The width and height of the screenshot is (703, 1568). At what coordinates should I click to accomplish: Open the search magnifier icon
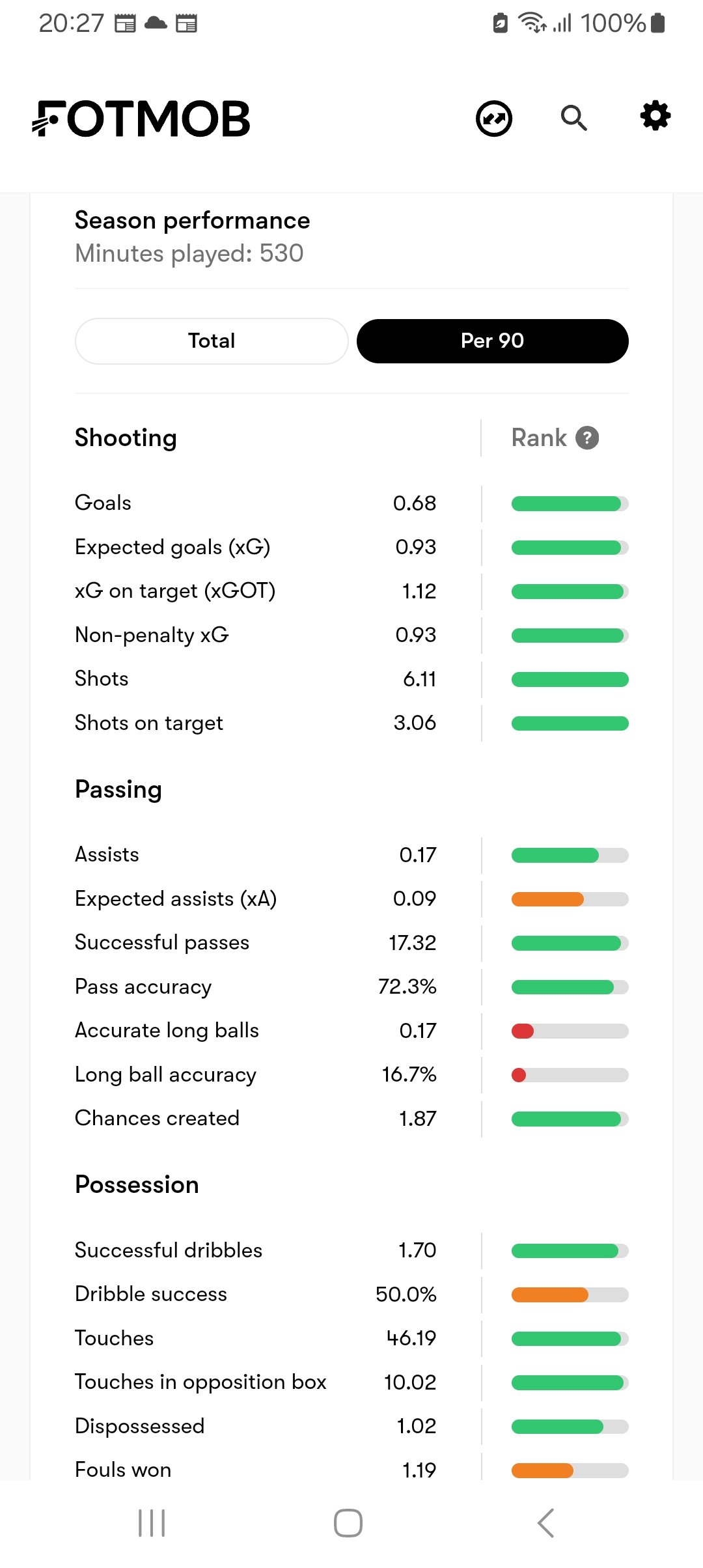click(573, 118)
